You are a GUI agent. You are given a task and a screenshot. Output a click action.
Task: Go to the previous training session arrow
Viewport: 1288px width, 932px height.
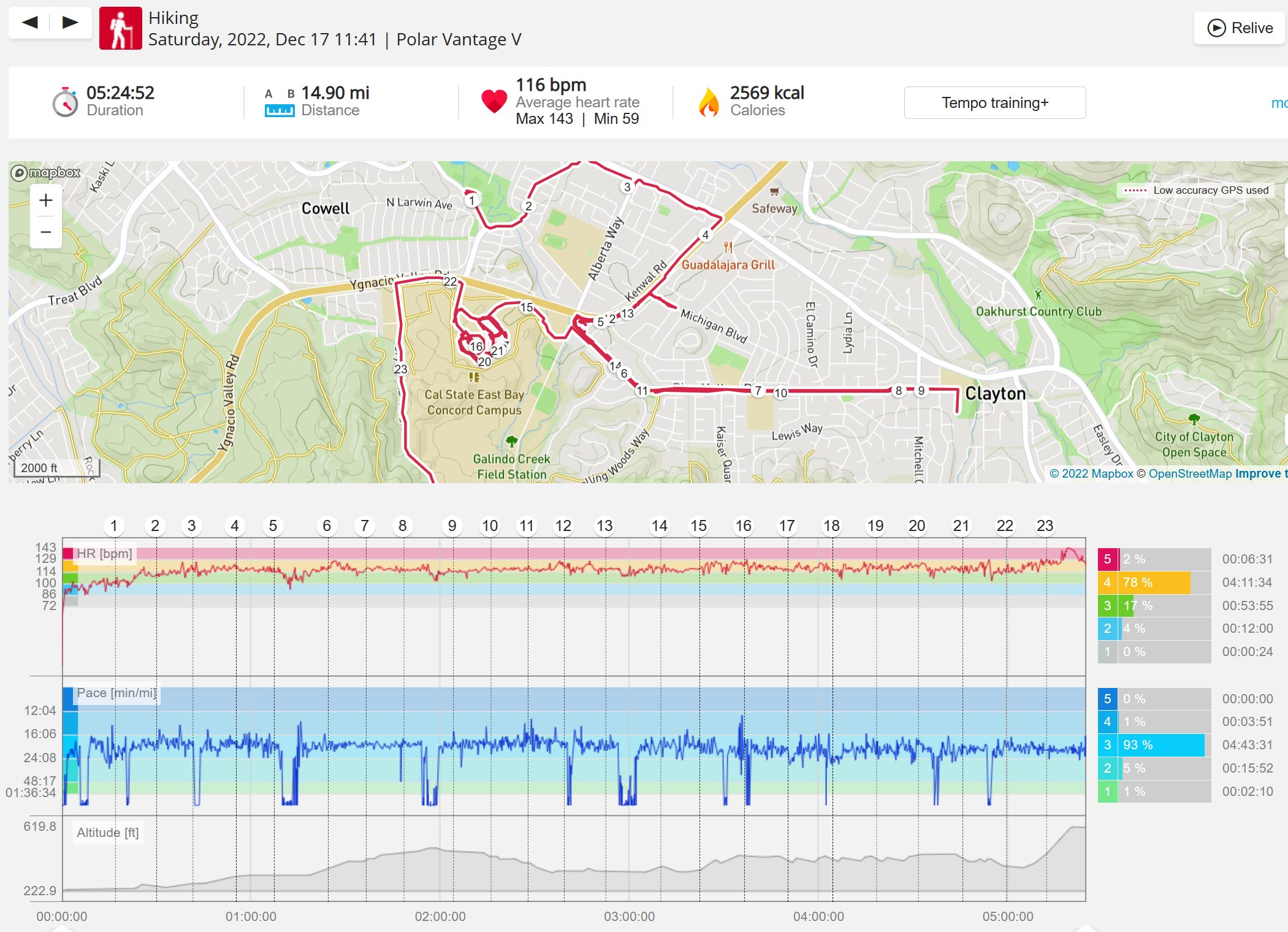coord(29,23)
